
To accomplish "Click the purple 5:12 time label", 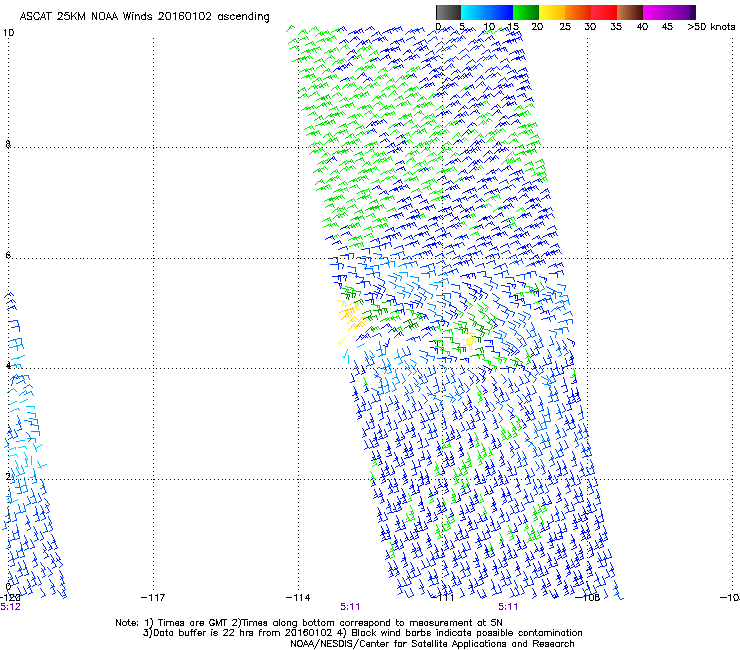I will tap(10, 607).
